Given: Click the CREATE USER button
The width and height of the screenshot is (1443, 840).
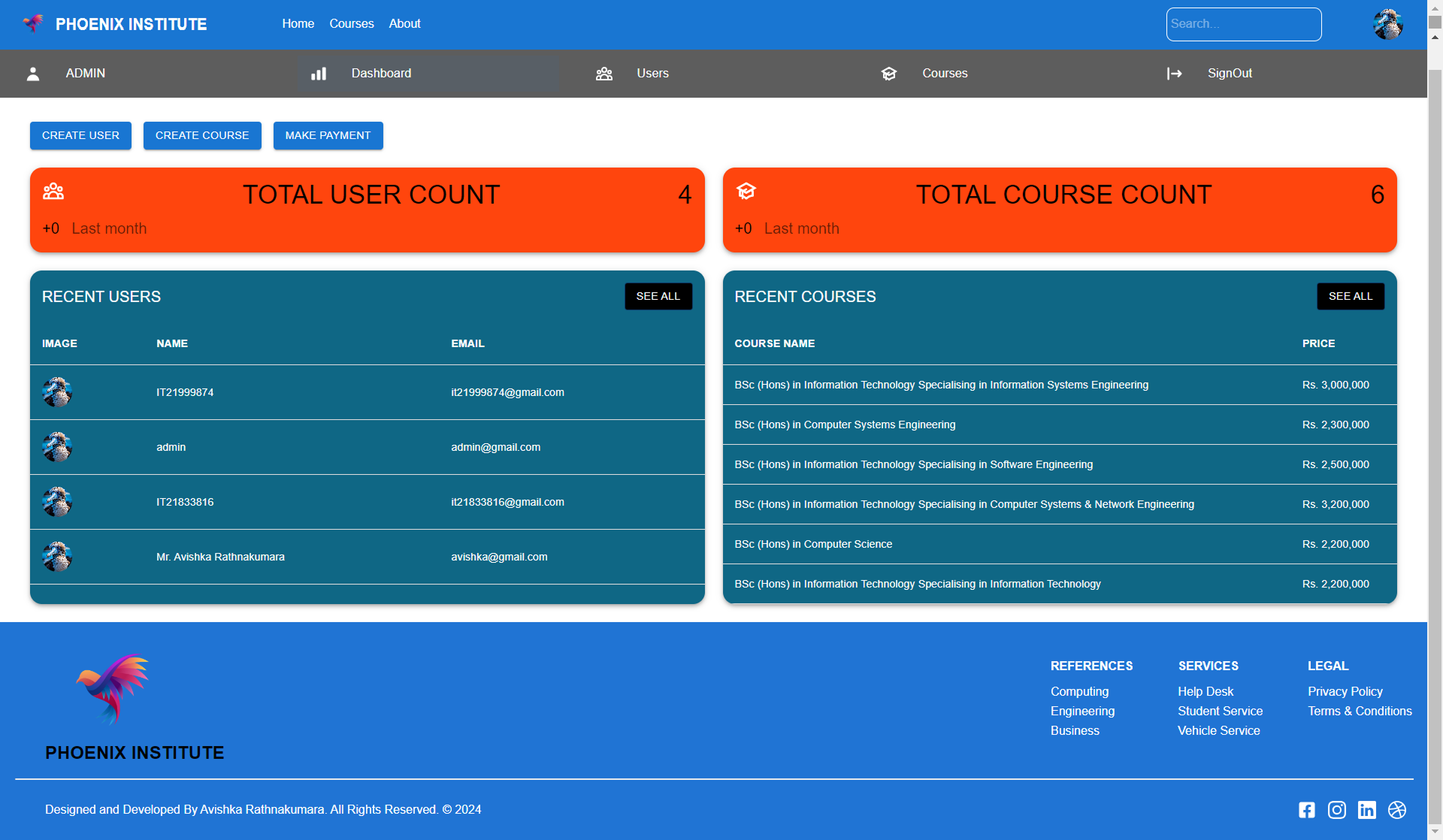Looking at the screenshot, I should 80,135.
